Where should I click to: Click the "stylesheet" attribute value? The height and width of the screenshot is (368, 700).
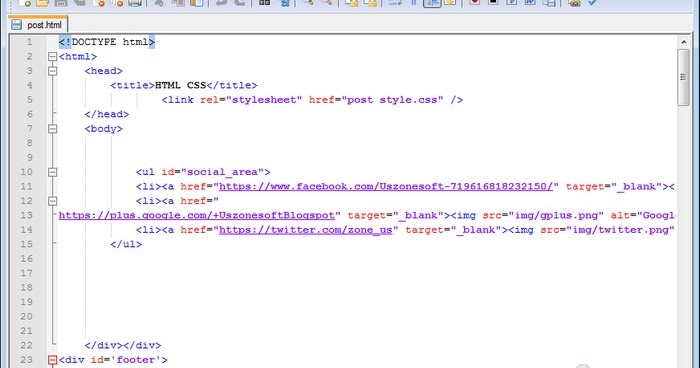[x=264, y=100]
